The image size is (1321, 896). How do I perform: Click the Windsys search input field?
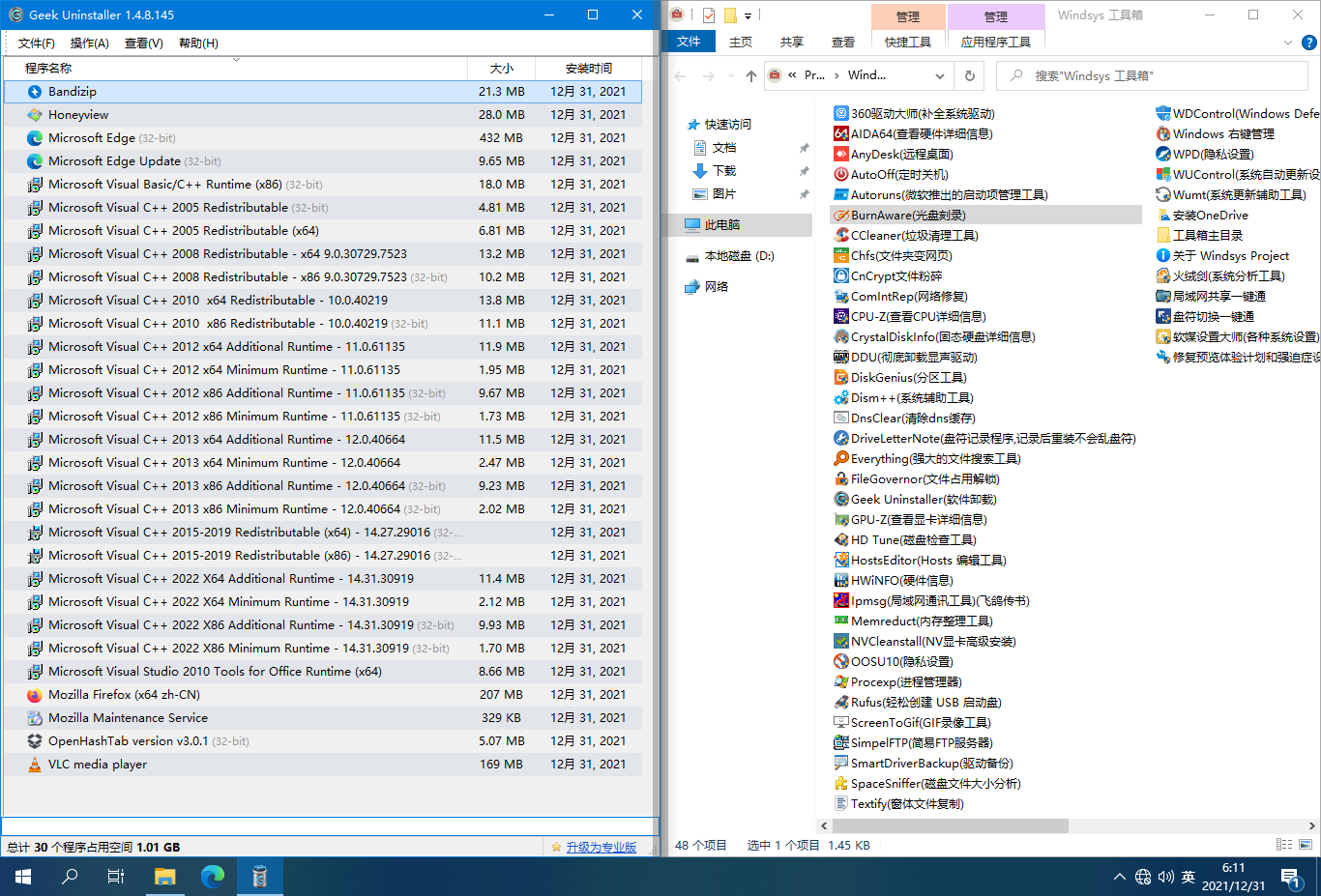(1160, 76)
